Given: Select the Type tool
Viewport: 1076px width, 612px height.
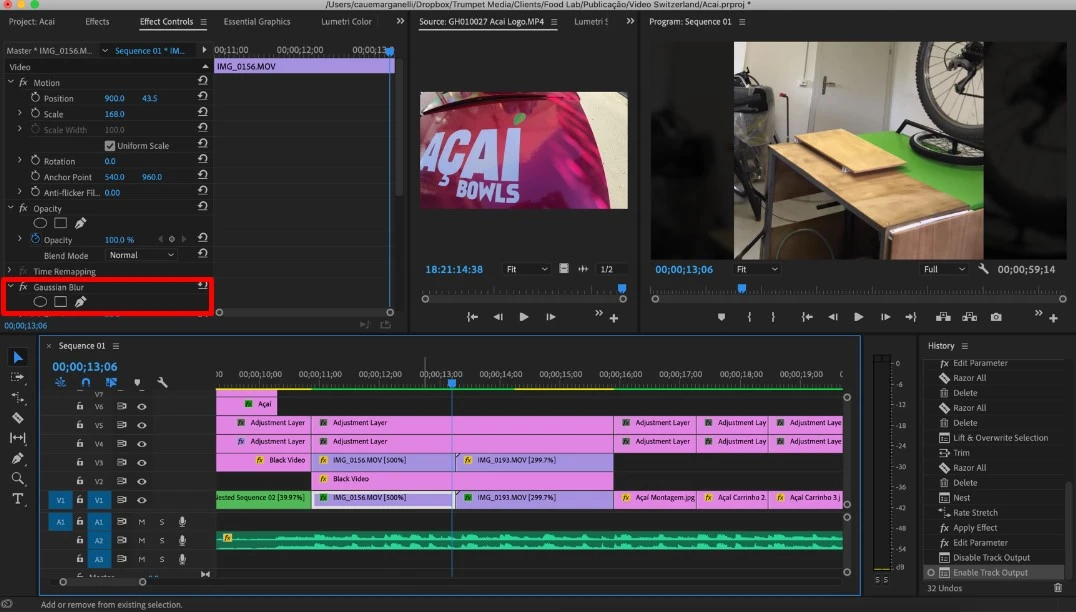Looking at the screenshot, I should click(x=17, y=498).
